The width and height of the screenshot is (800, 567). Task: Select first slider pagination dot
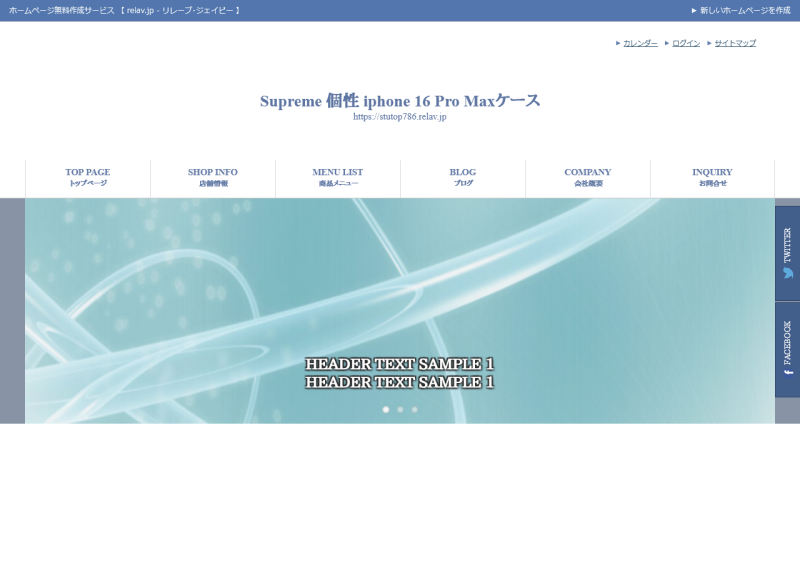point(386,409)
